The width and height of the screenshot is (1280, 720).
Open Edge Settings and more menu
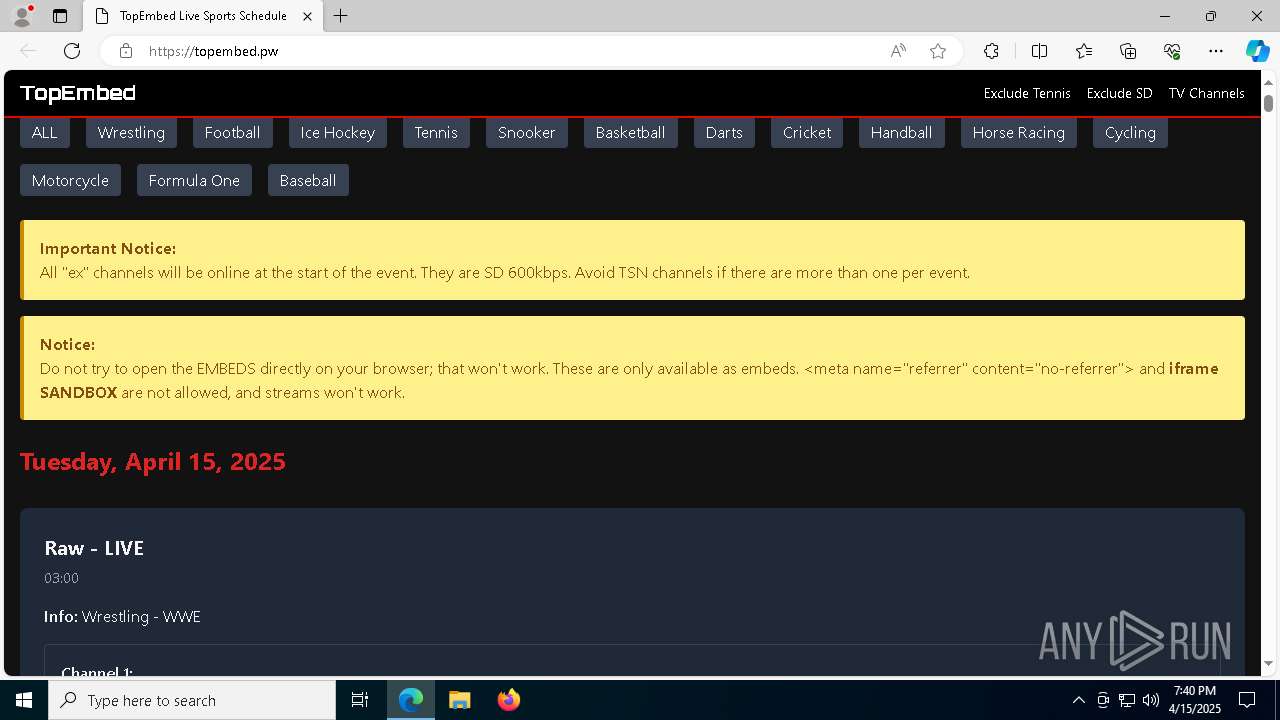(1216, 51)
